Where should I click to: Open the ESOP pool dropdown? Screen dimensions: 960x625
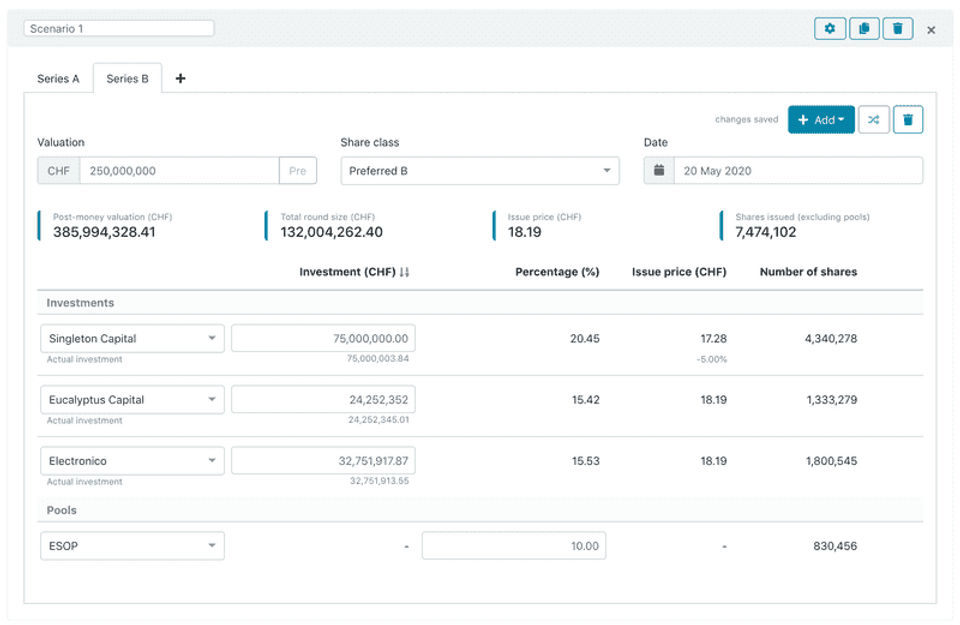click(x=132, y=546)
